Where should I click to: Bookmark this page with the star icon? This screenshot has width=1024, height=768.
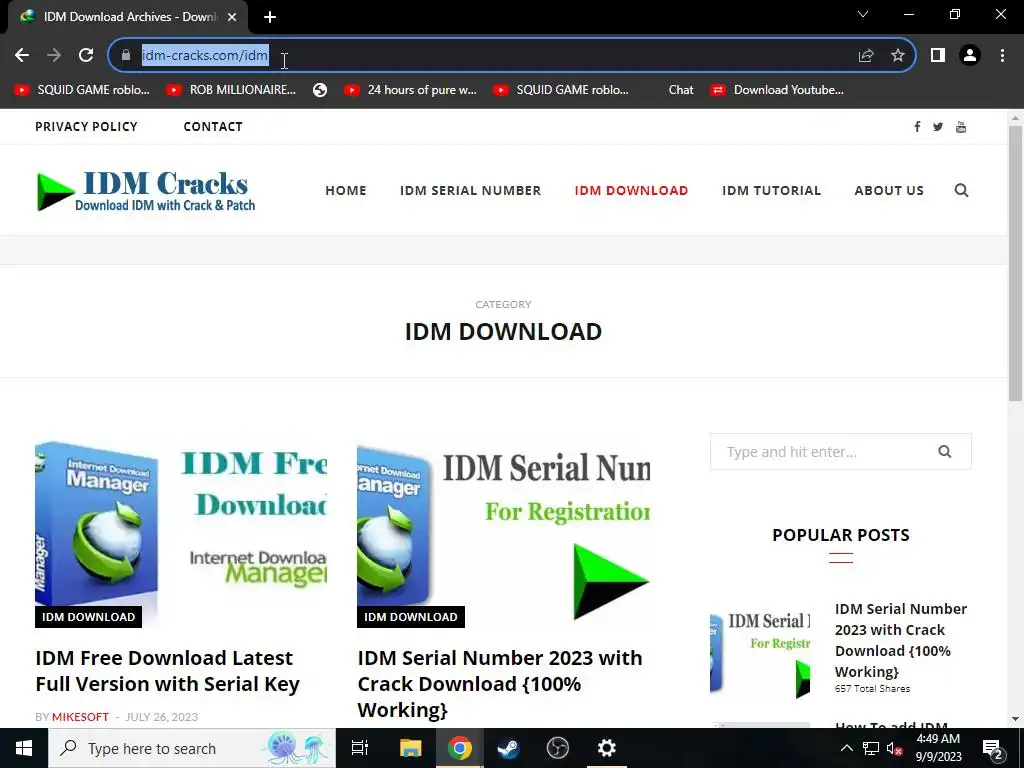click(x=898, y=56)
